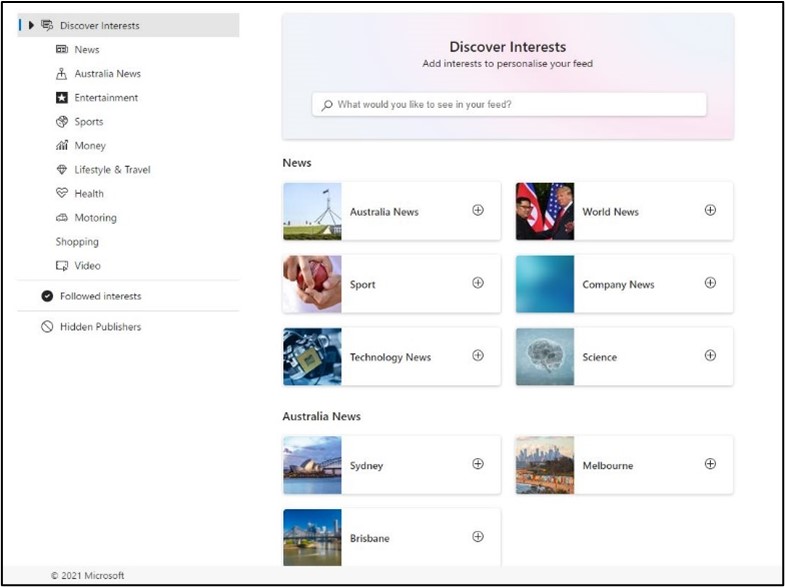Follow Melbourne using its plus icon
This screenshot has height=587, width=785.
click(710, 464)
